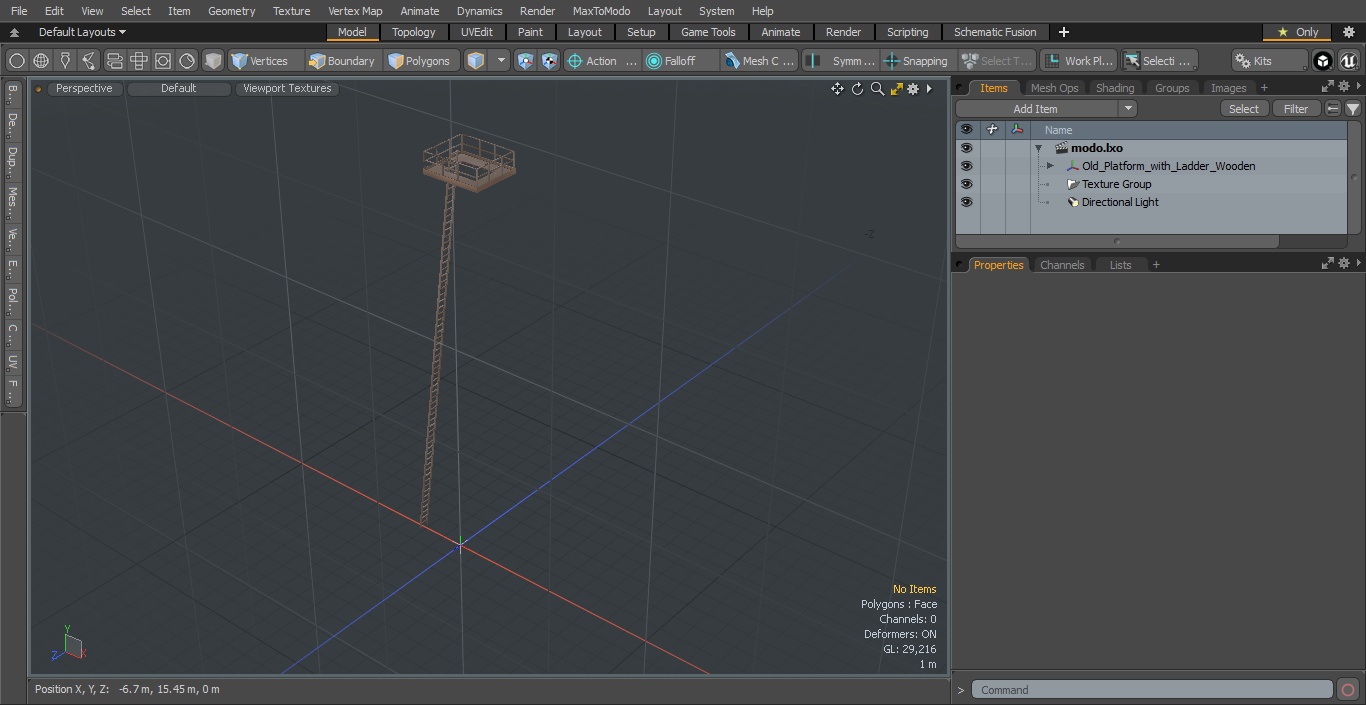The image size is (1366, 705).
Task: Select the pen-shaped tool icon
Action: (x=65, y=61)
